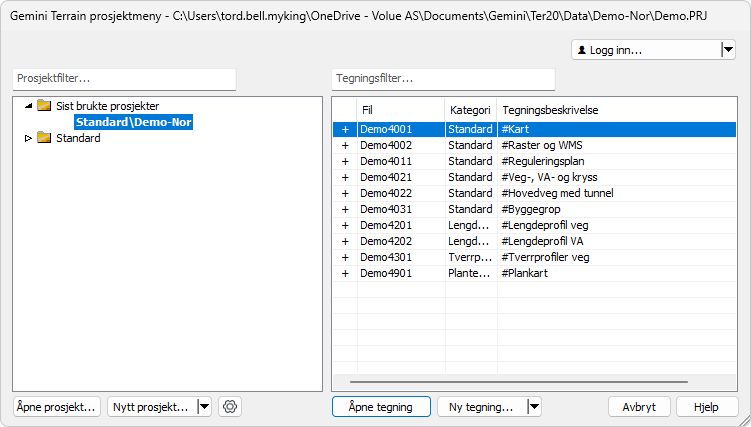Open the Logg inn dropdown arrow
The height and width of the screenshot is (427, 751).
click(727, 50)
